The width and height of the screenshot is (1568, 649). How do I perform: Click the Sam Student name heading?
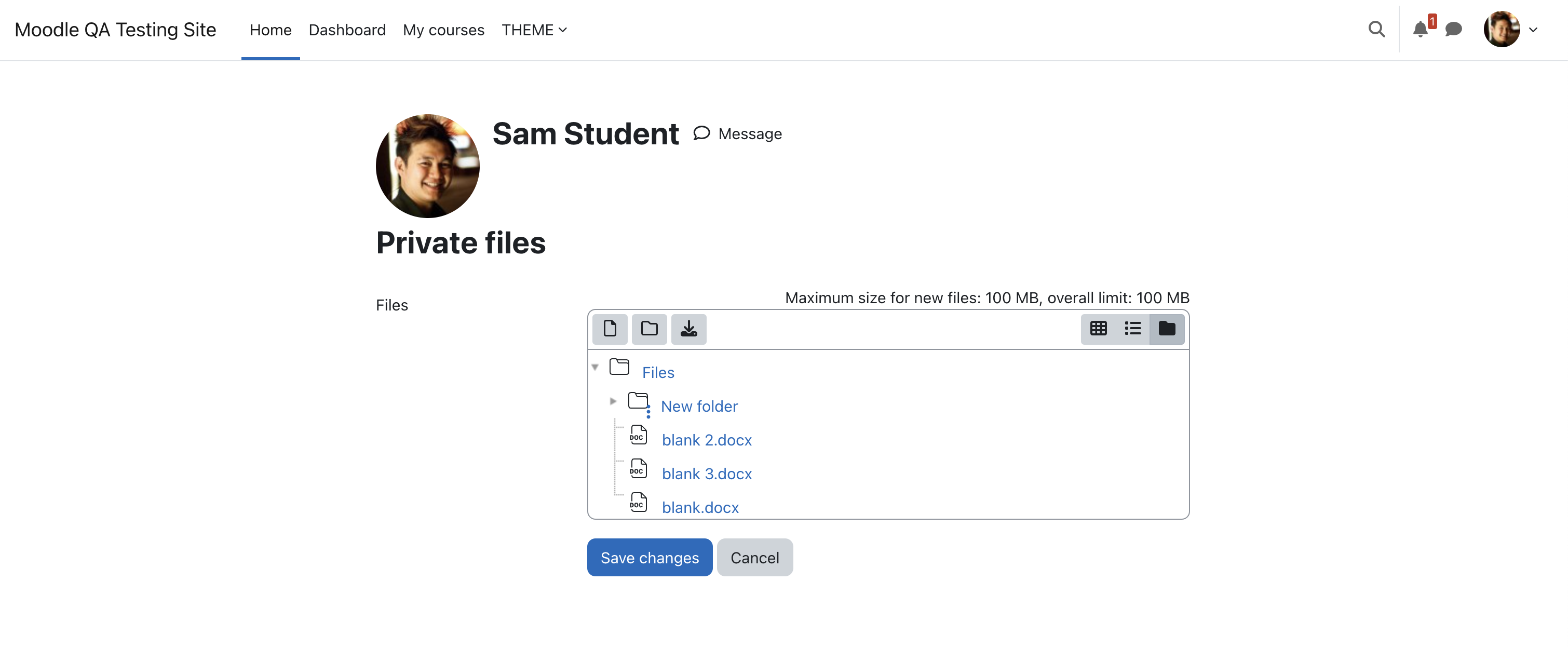[x=586, y=133]
